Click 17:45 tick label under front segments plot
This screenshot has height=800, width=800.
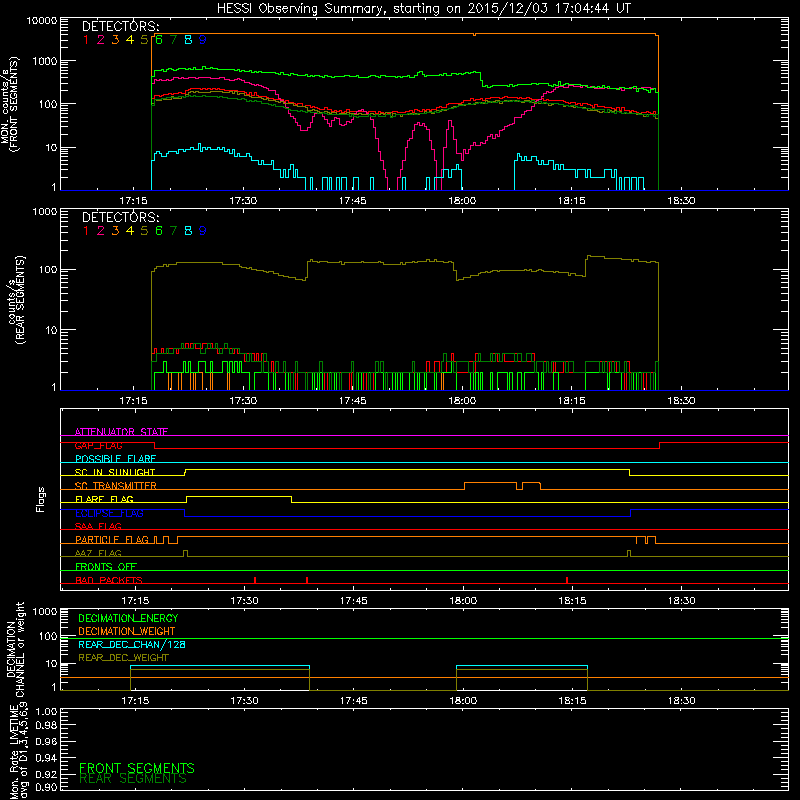click(353, 201)
